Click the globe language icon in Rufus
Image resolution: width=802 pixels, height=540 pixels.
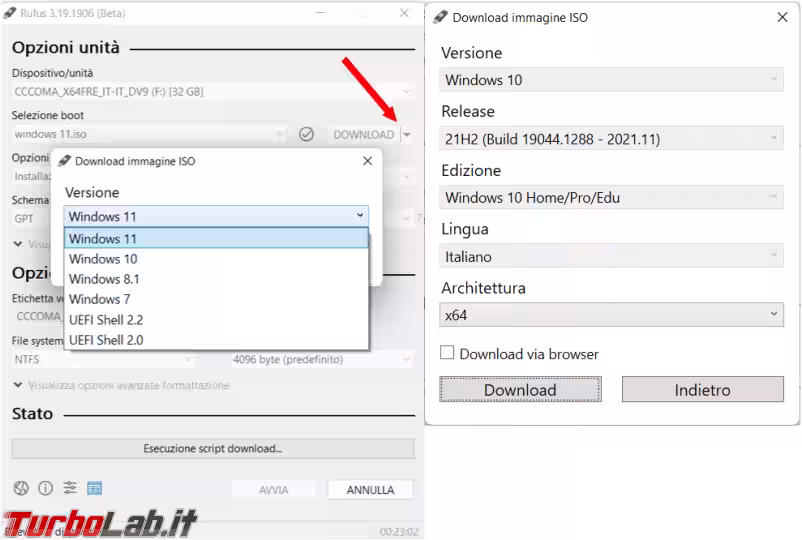pos(21,488)
